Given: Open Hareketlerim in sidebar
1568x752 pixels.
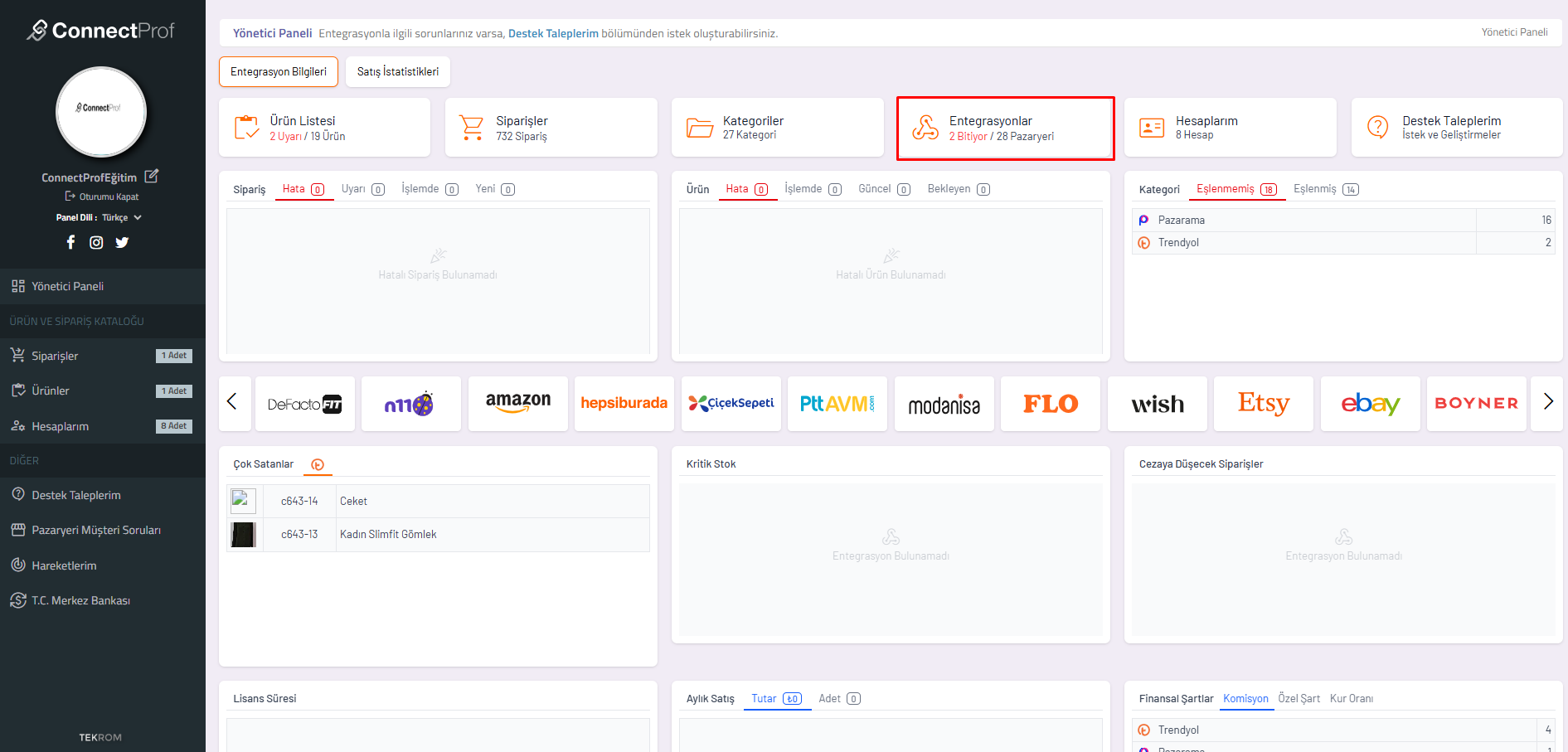Looking at the screenshot, I should click(103, 565).
